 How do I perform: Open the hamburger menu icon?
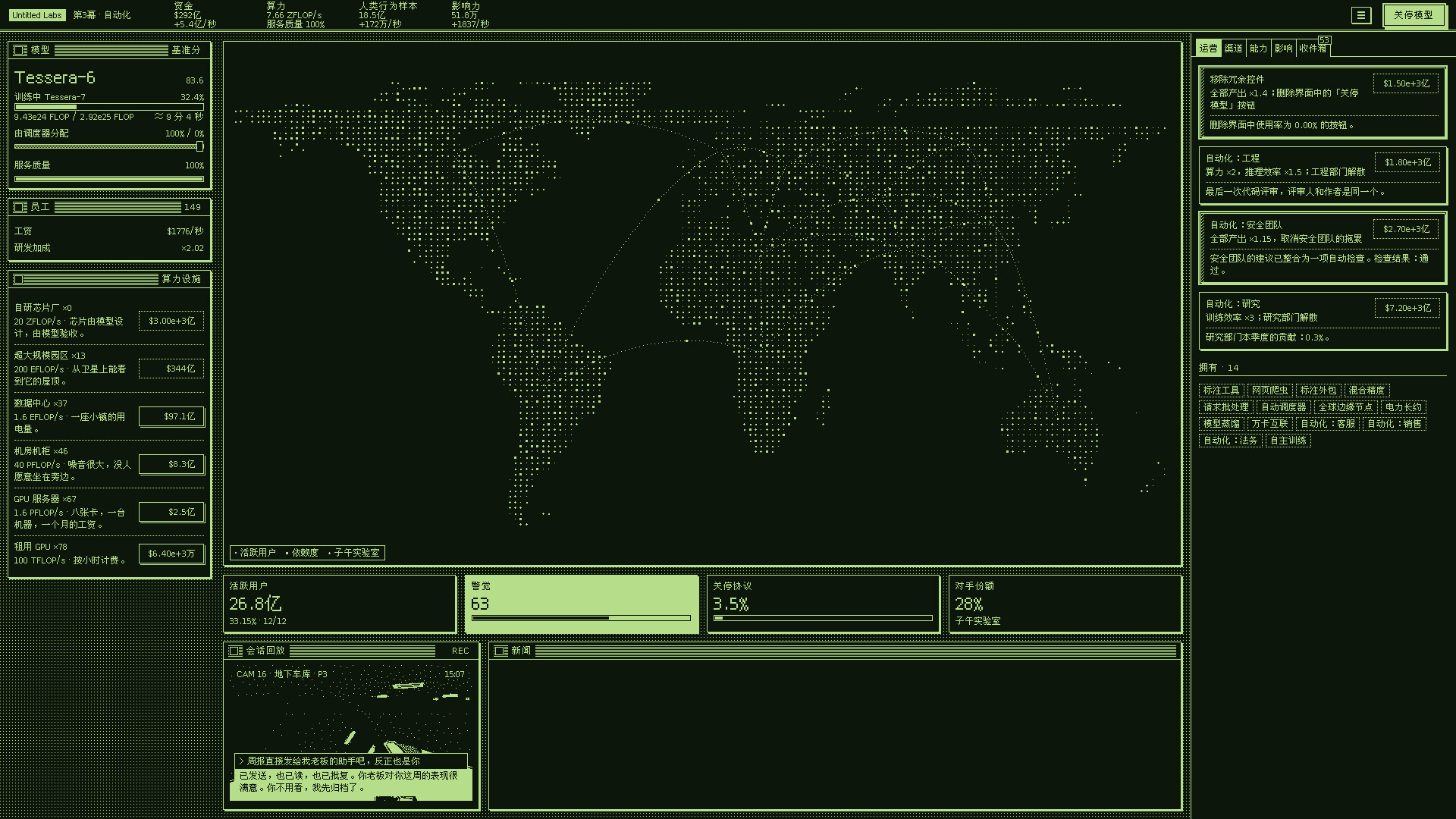(1361, 15)
